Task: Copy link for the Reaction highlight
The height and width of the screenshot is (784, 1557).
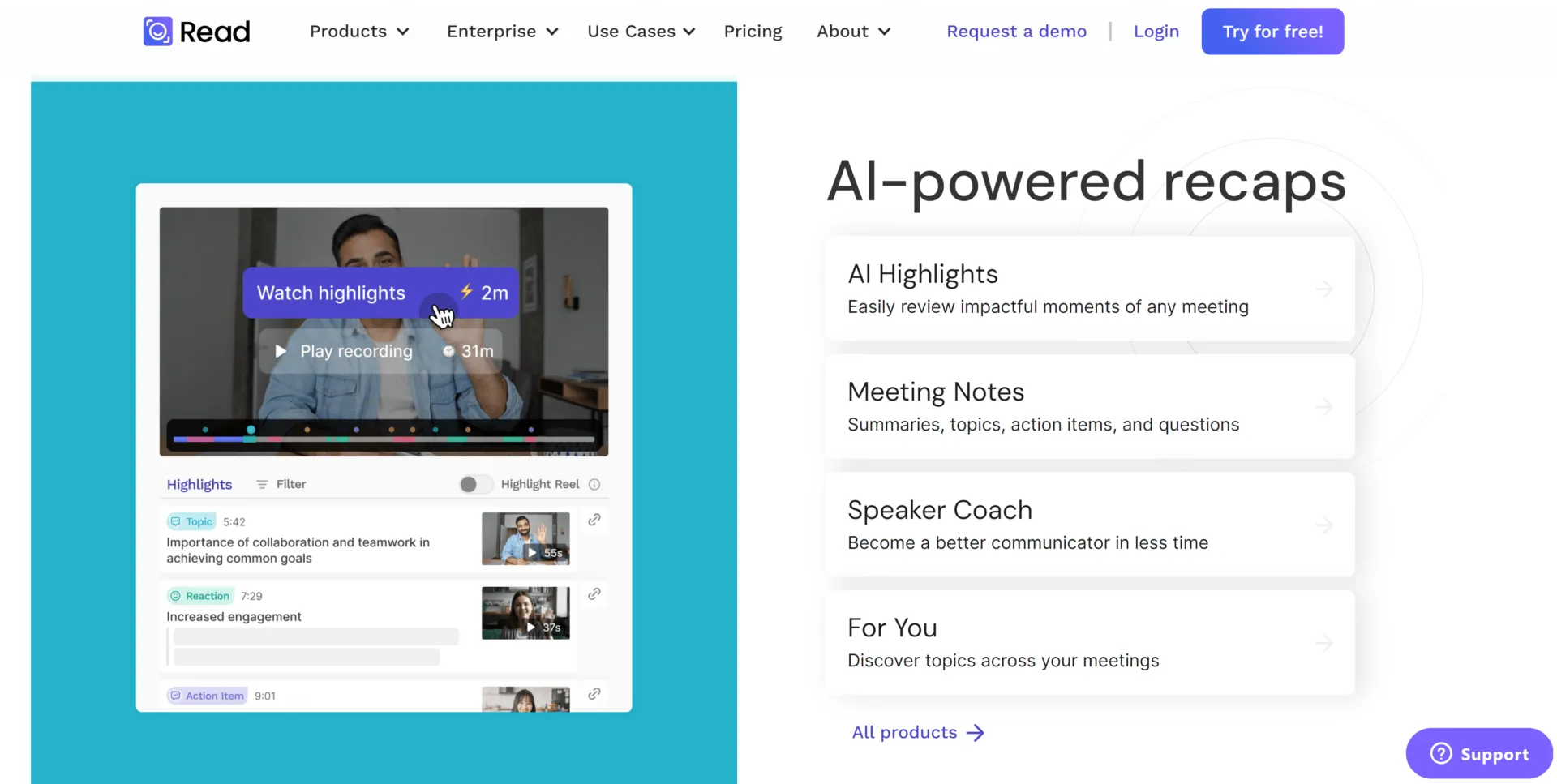Action: tap(594, 594)
